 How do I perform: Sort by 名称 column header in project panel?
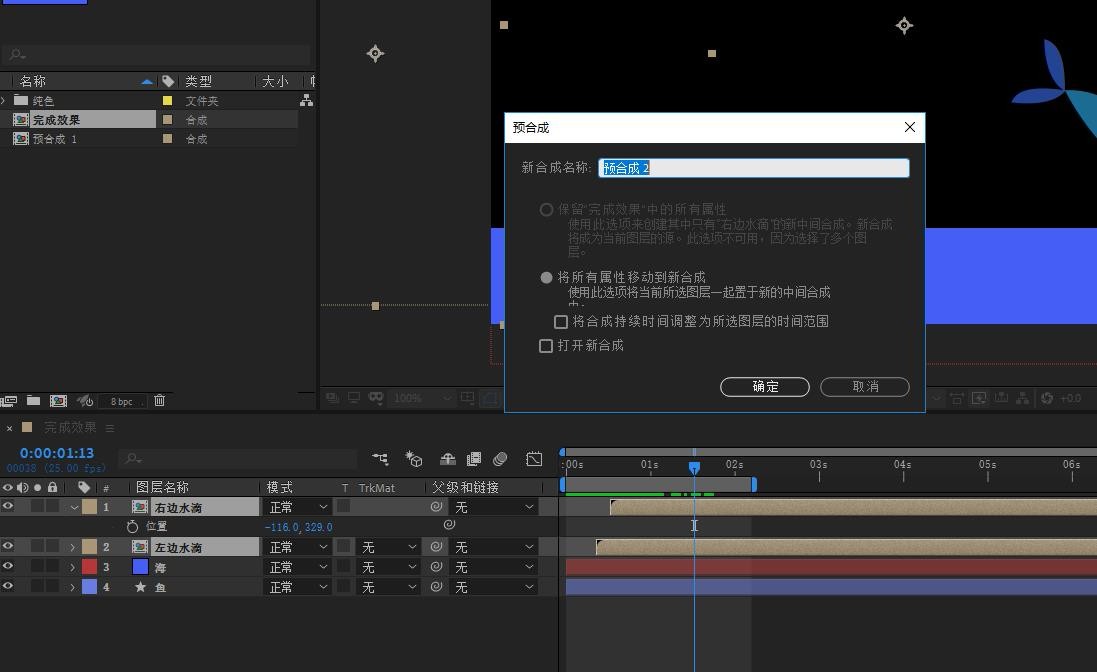[33, 81]
